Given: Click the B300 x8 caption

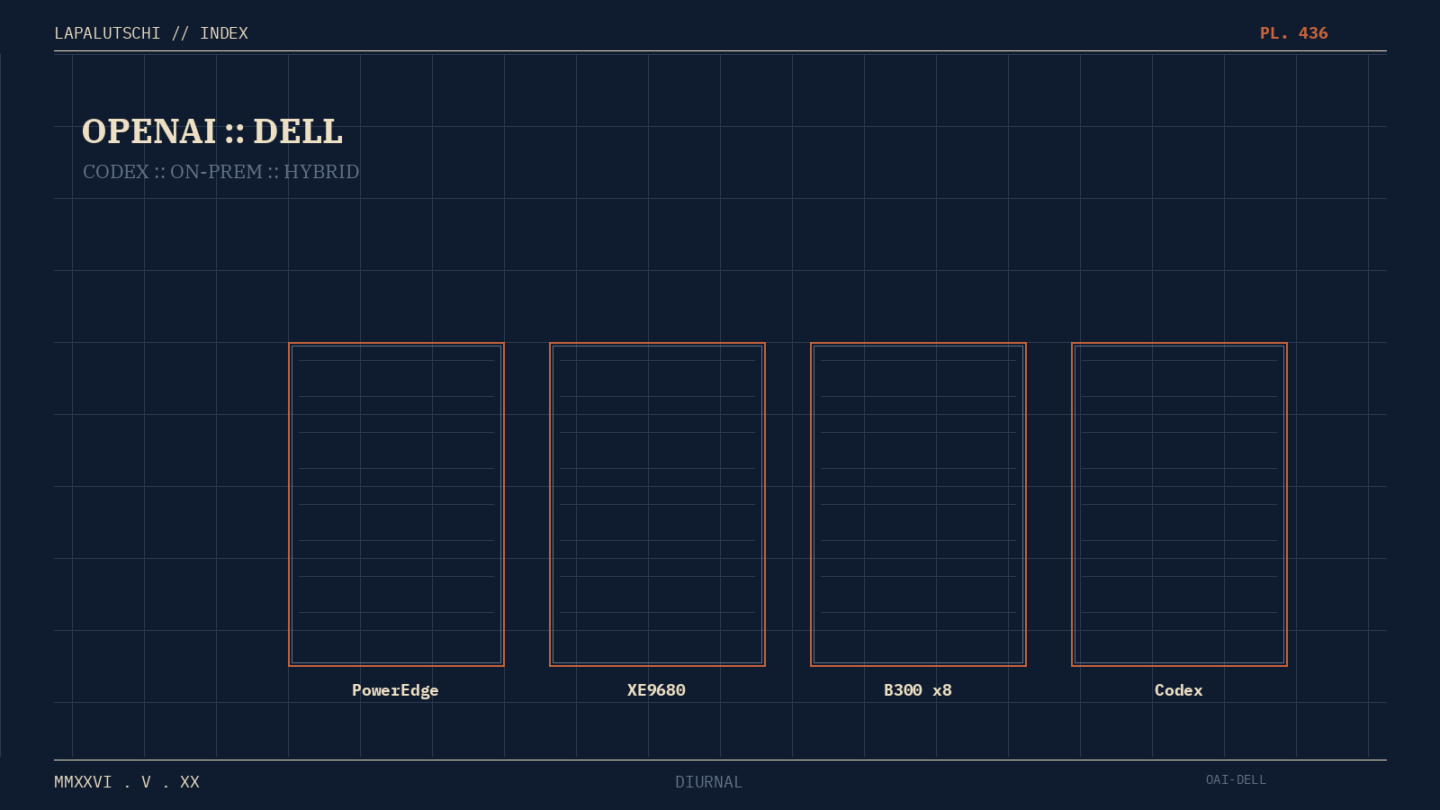Looking at the screenshot, I should [918, 690].
